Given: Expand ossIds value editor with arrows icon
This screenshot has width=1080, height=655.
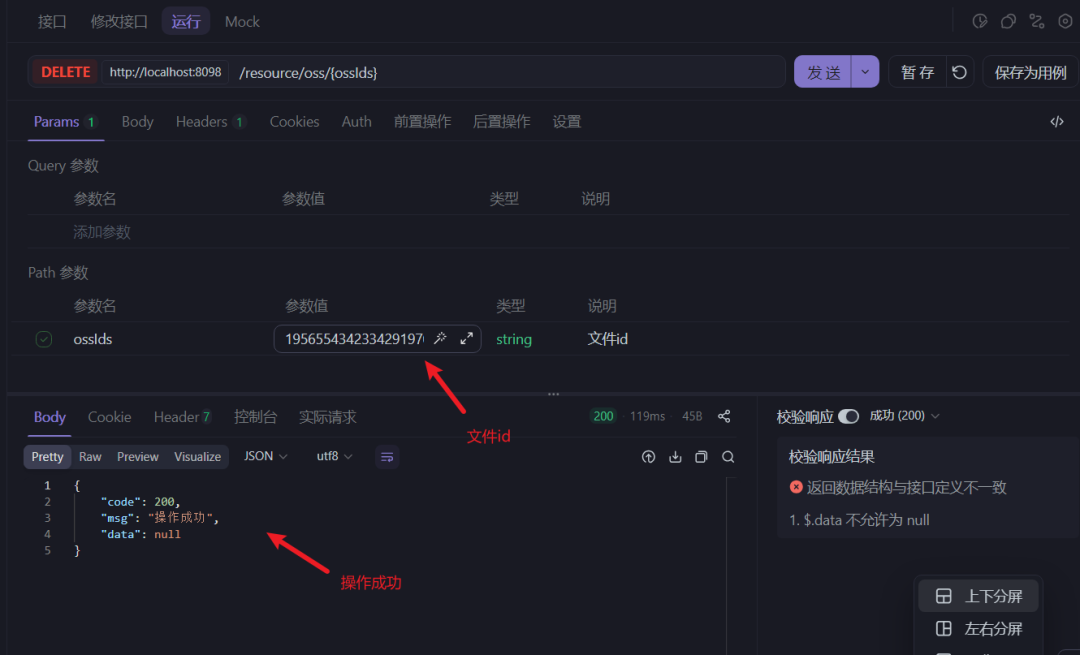Looking at the screenshot, I should 466,338.
